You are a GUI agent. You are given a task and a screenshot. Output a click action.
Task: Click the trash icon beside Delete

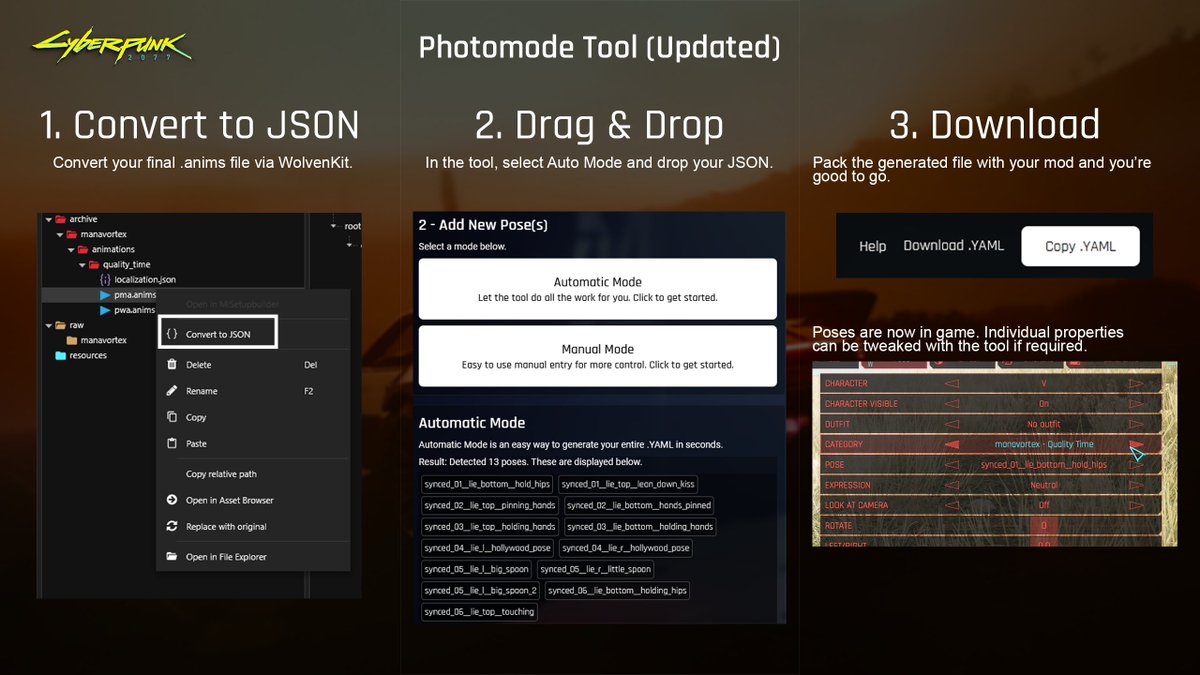tap(172, 365)
